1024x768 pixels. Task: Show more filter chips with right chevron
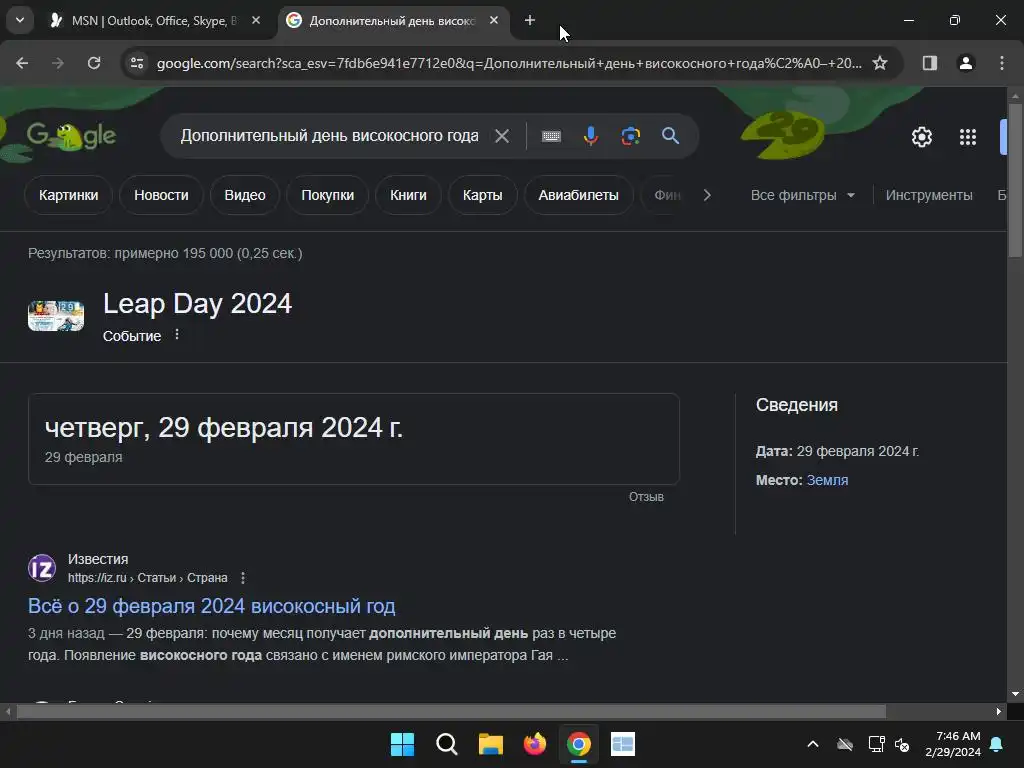coord(707,195)
